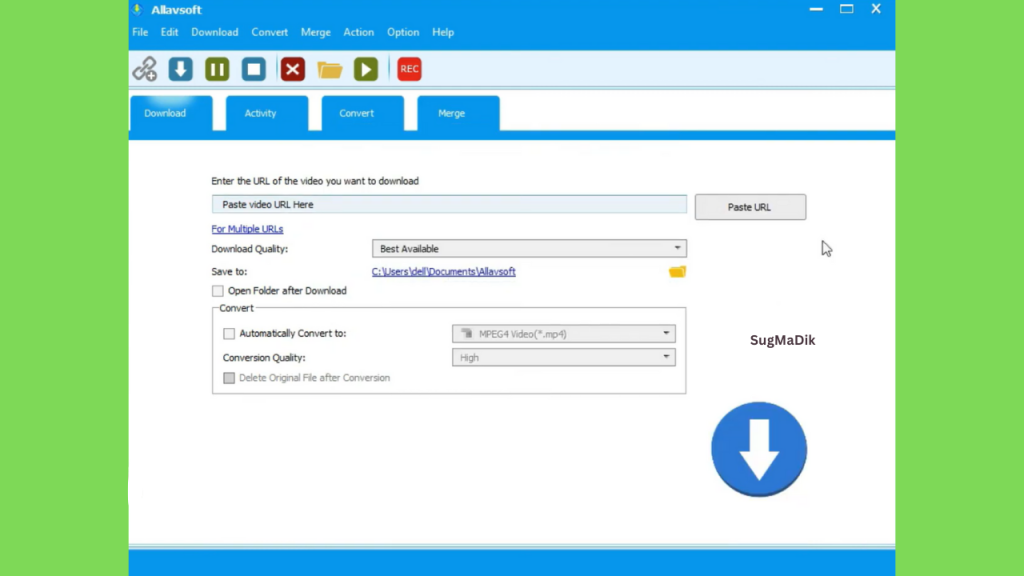
Task: Open the Merge menu in menu bar
Action: pos(315,32)
